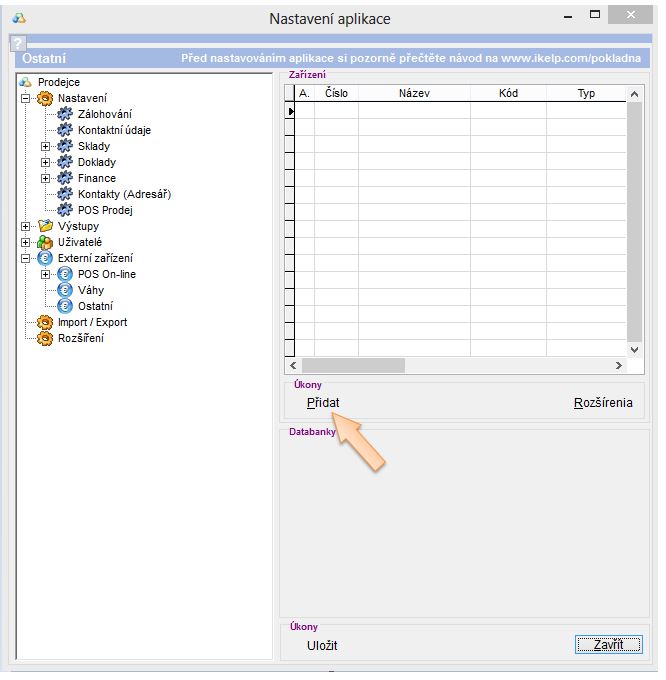The height and width of the screenshot is (680, 666).
Task: Select Ostatní tree item label
Action: 95,306
